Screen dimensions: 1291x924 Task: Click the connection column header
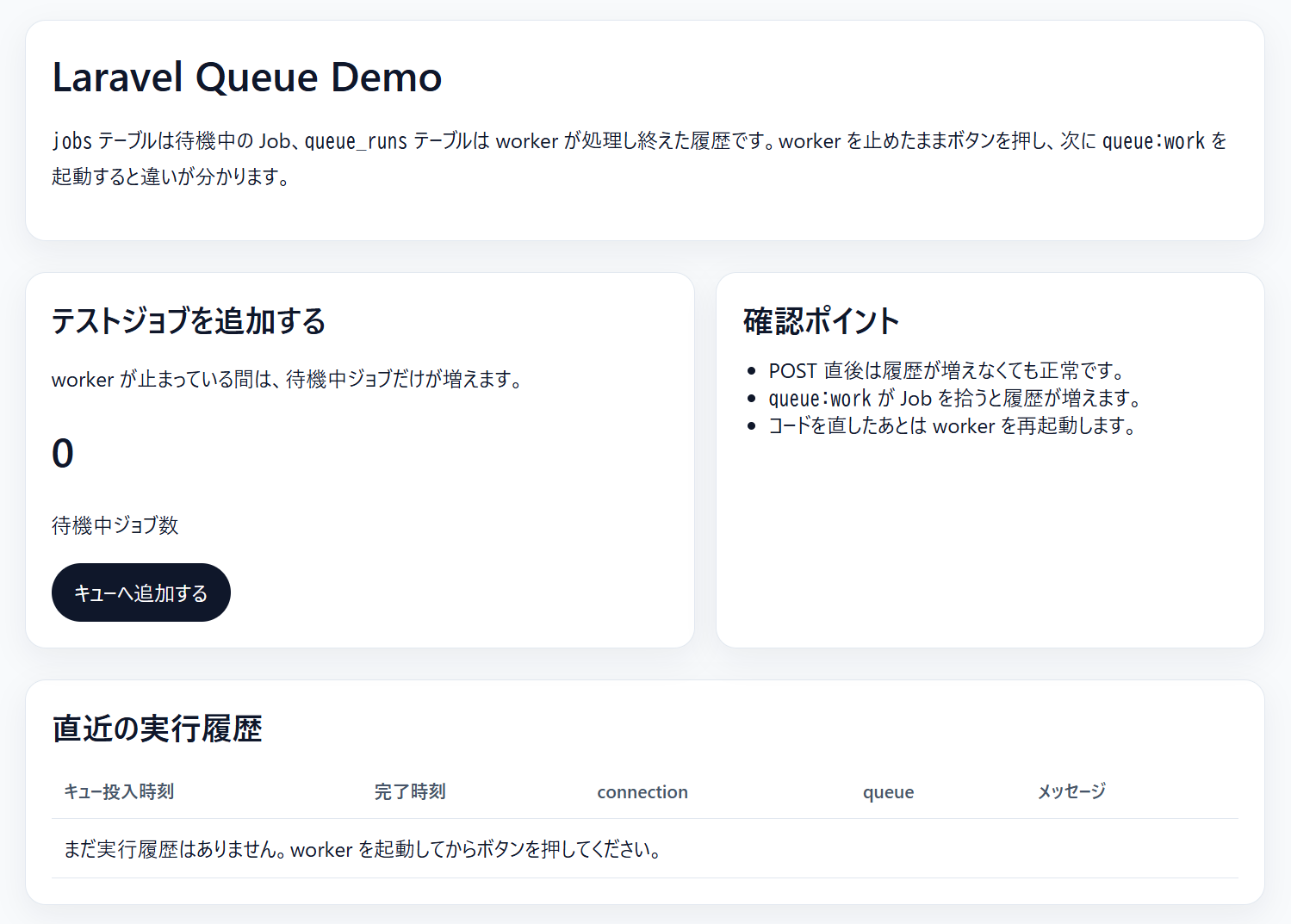(642, 792)
